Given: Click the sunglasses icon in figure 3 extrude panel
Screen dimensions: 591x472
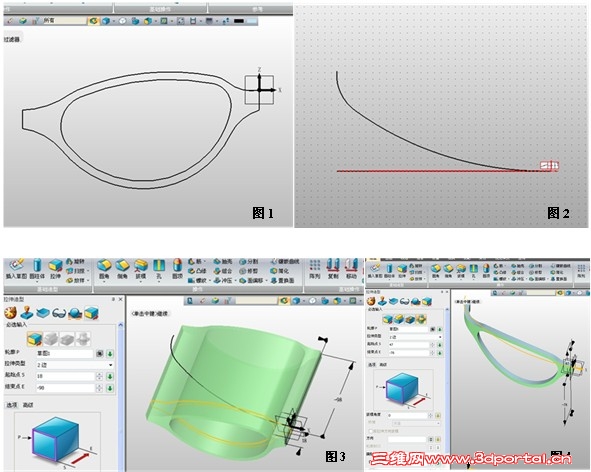Looking at the screenshot, I should click(x=59, y=313).
